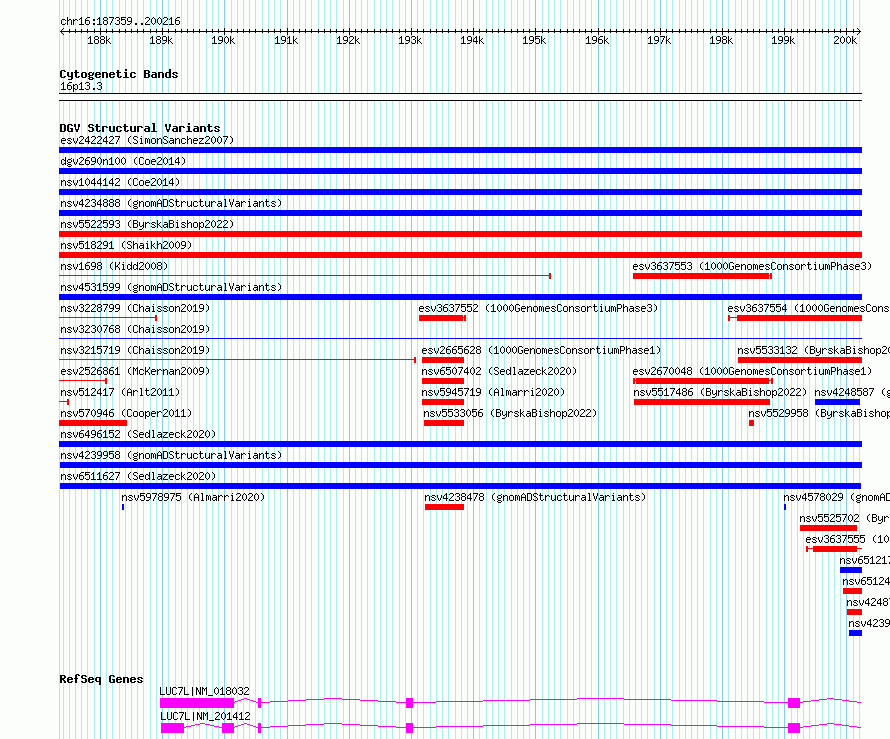Open nsv6507402 (Sedlazeck2020) variant
Screen dimensions: 890x739
coord(499,371)
